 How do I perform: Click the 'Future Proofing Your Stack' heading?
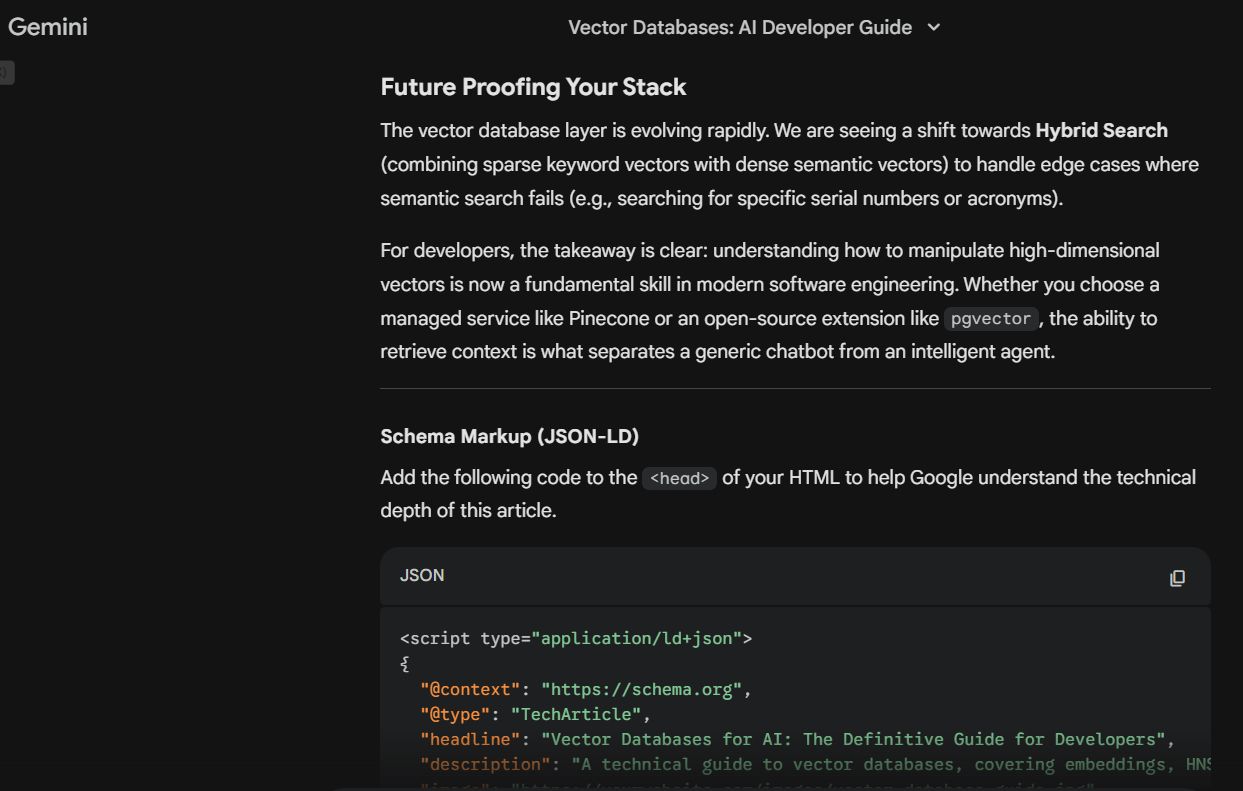(533, 87)
